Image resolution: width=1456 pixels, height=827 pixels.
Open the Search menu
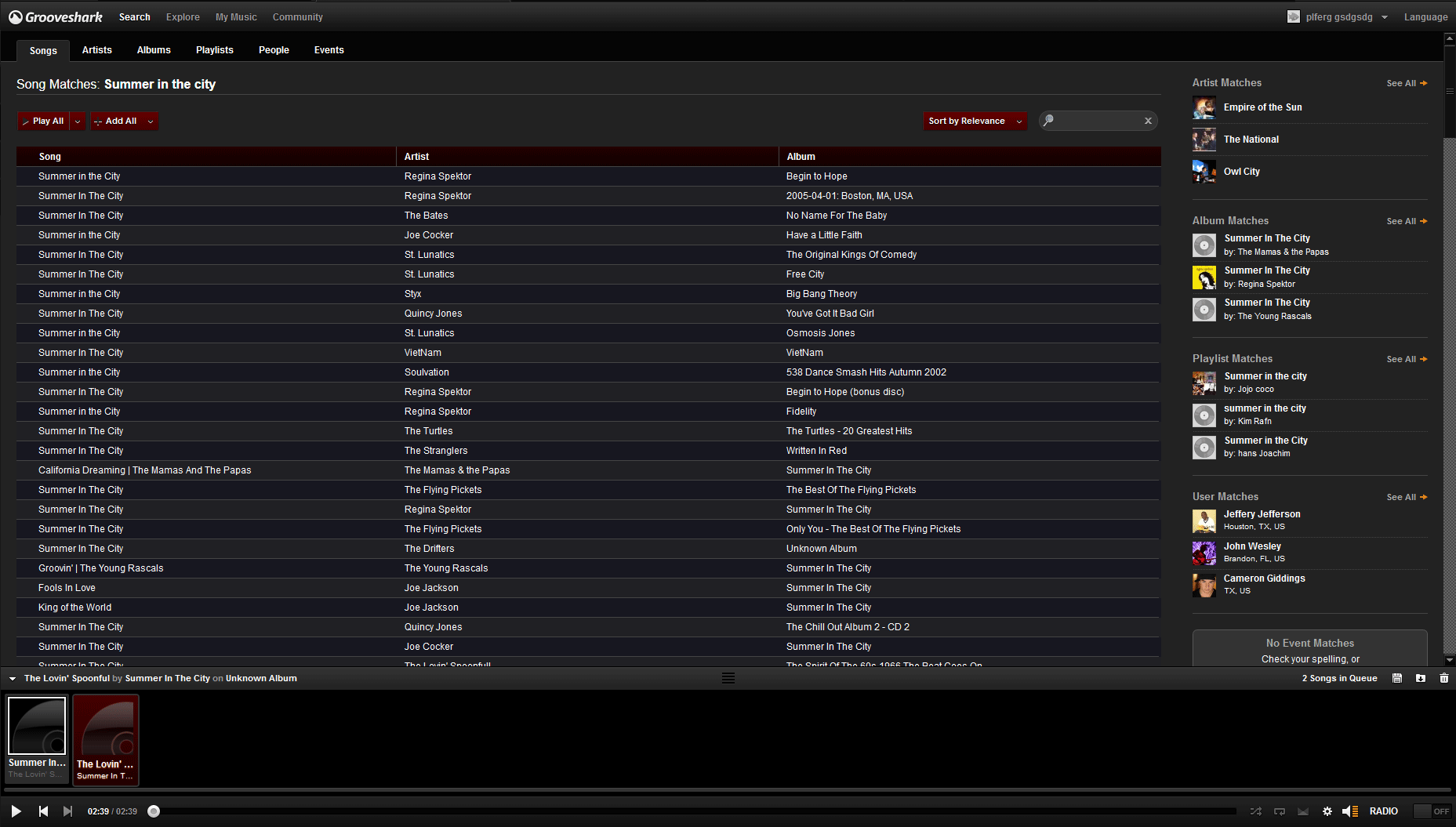pos(134,16)
